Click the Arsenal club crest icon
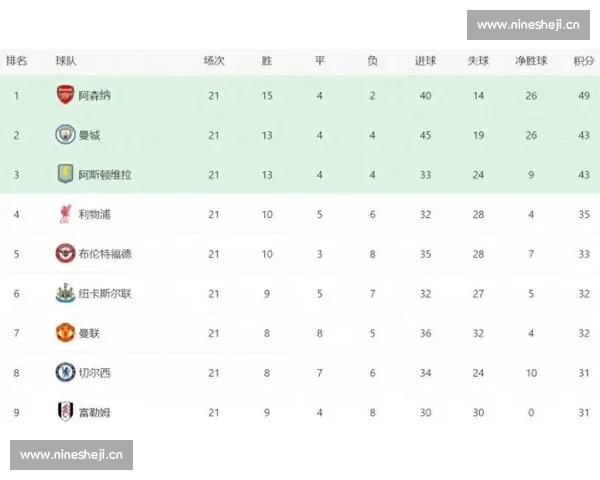This screenshot has width=600, height=480. [65, 95]
